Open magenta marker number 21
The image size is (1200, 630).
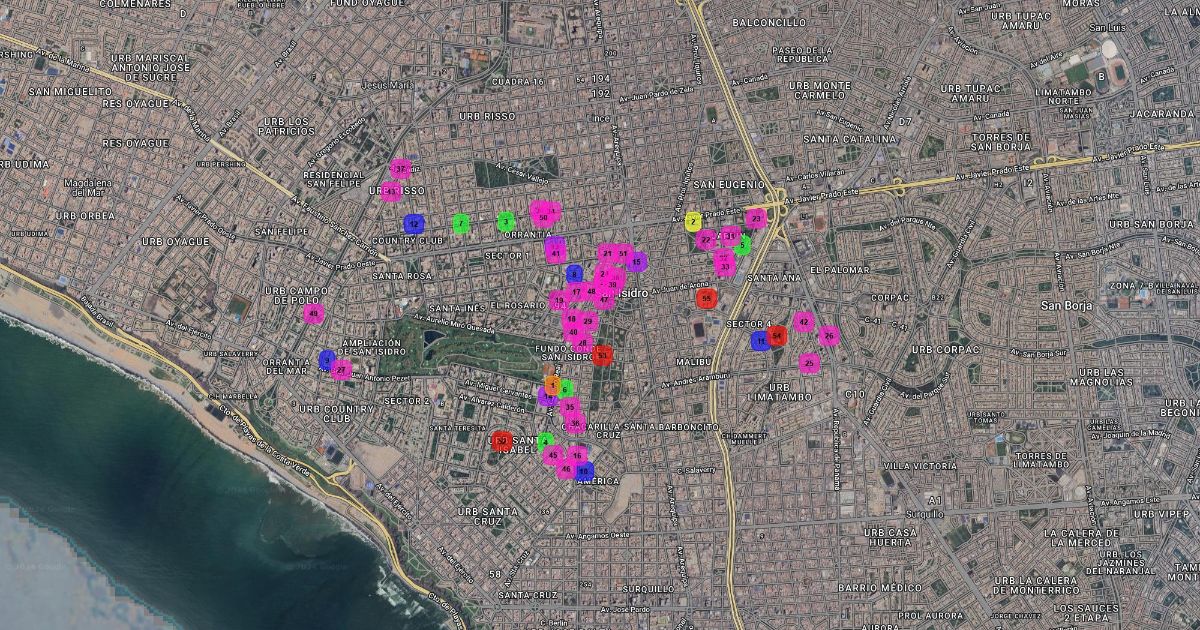(607, 253)
